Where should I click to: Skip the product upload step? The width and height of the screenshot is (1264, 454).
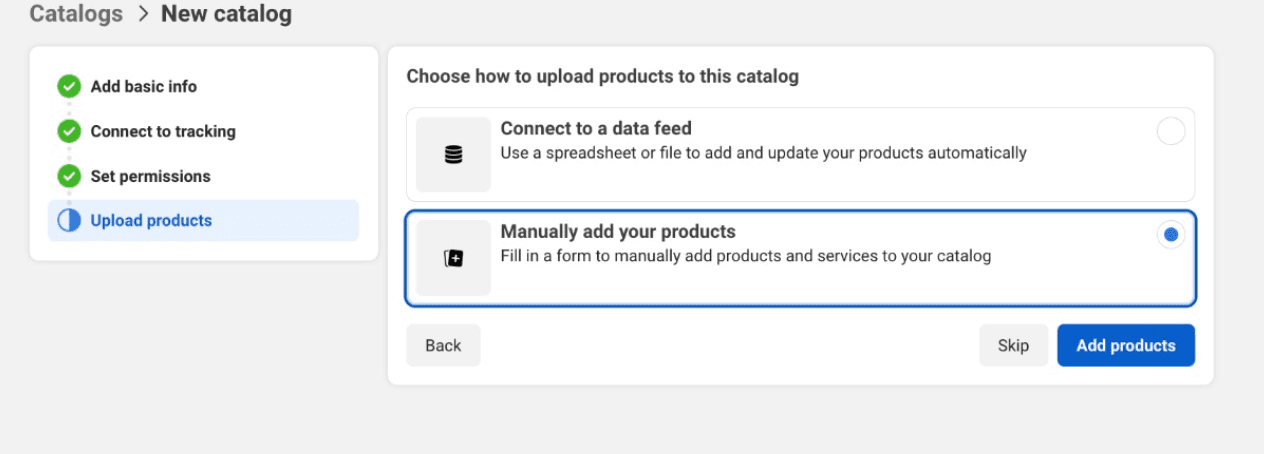coord(1013,345)
